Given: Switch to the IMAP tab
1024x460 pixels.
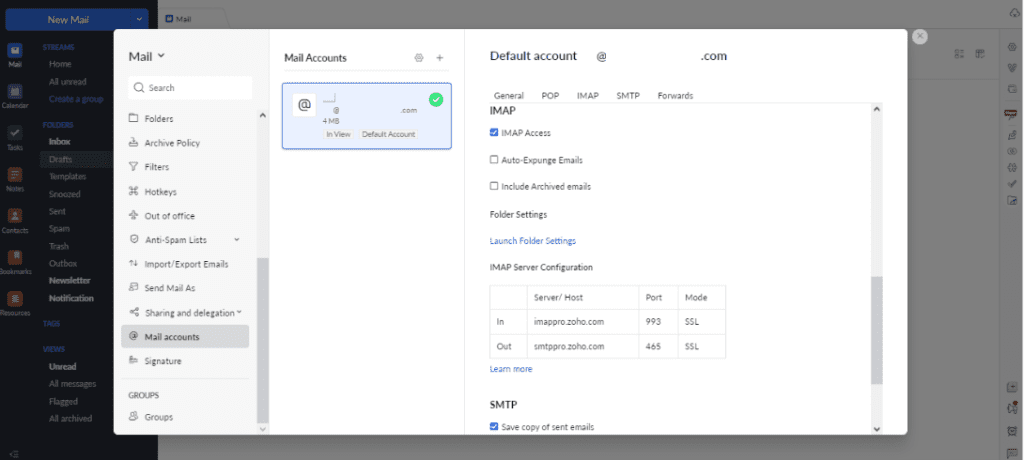Looking at the screenshot, I should [x=588, y=95].
